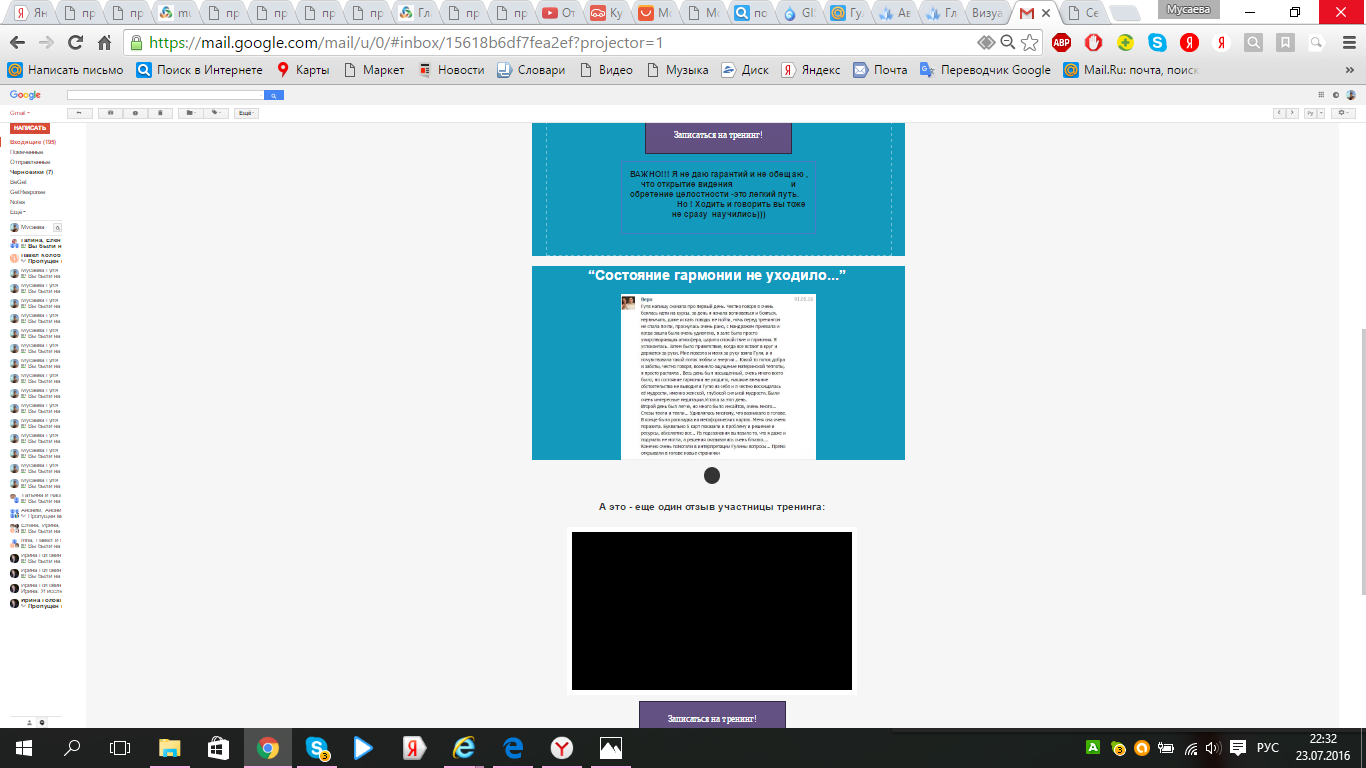Expand the Ещё toolbar dropdown

coord(246,113)
